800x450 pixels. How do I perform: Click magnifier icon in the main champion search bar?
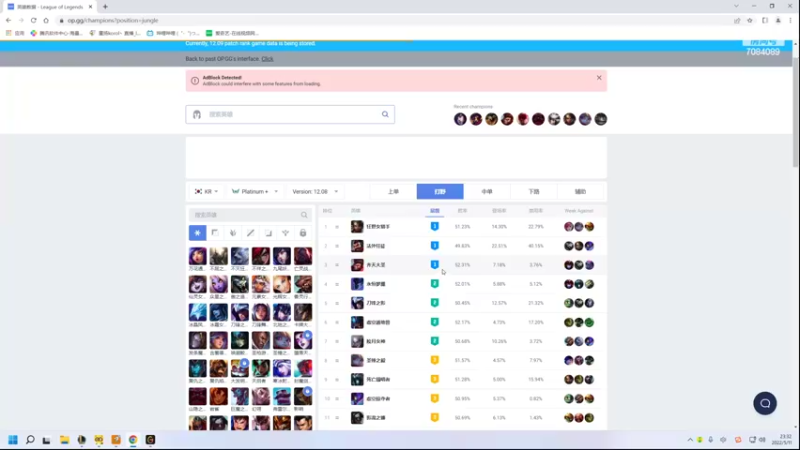(x=385, y=114)
